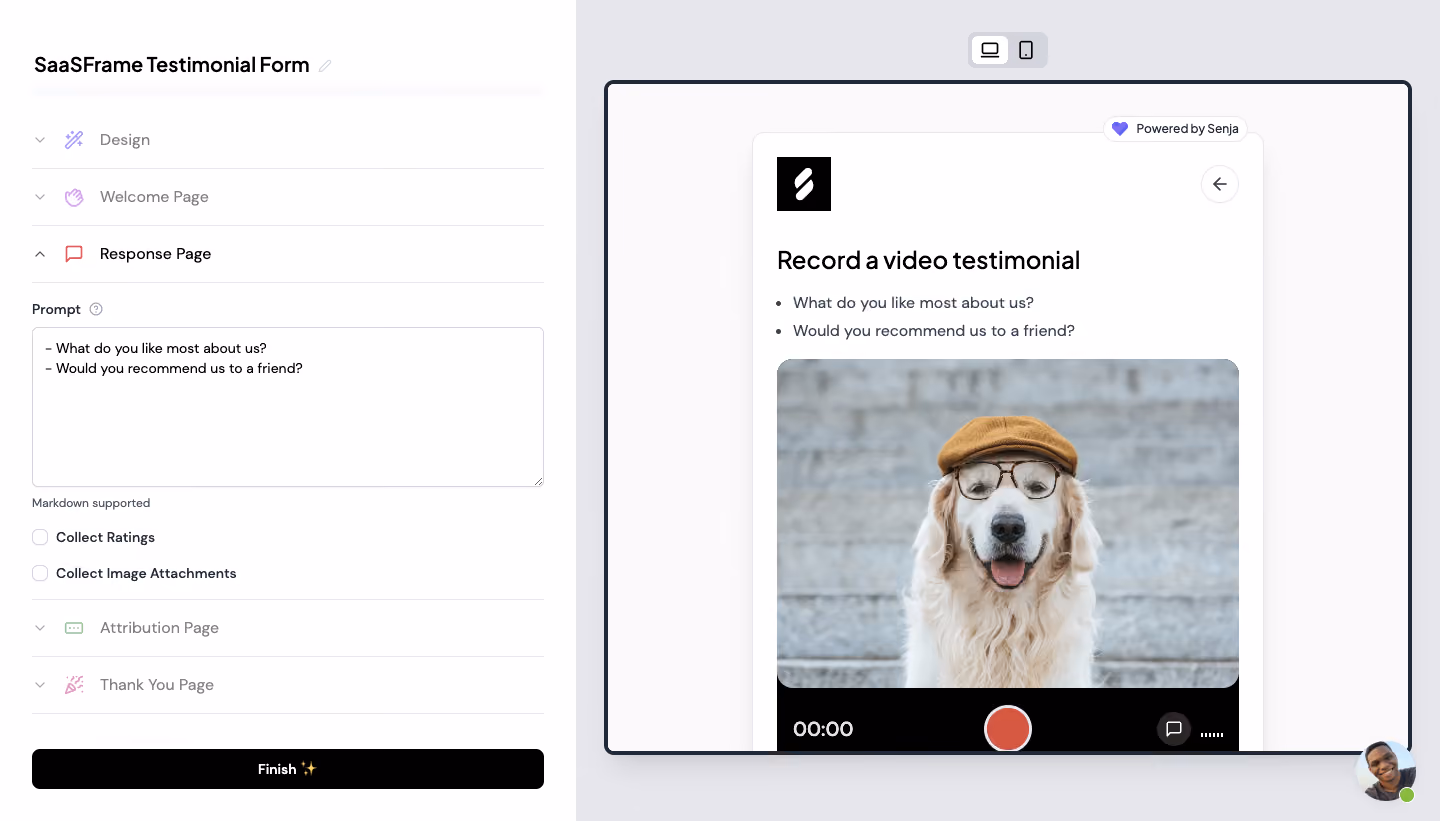Open the Design section label
This screenshot has width=1440, height=821.
pyautogui.click(x=125, y=140)
